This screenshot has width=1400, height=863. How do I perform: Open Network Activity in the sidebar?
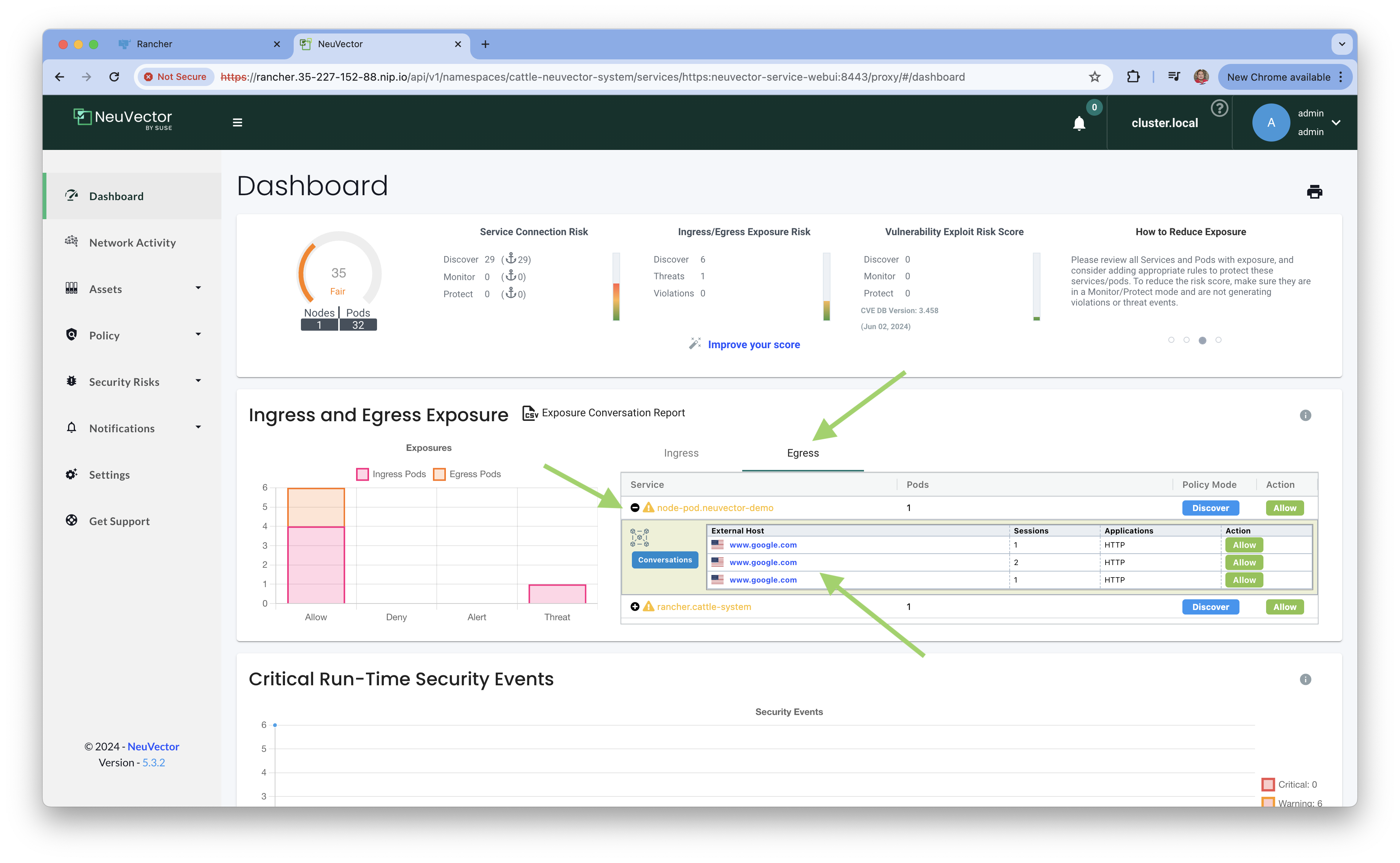132,243
